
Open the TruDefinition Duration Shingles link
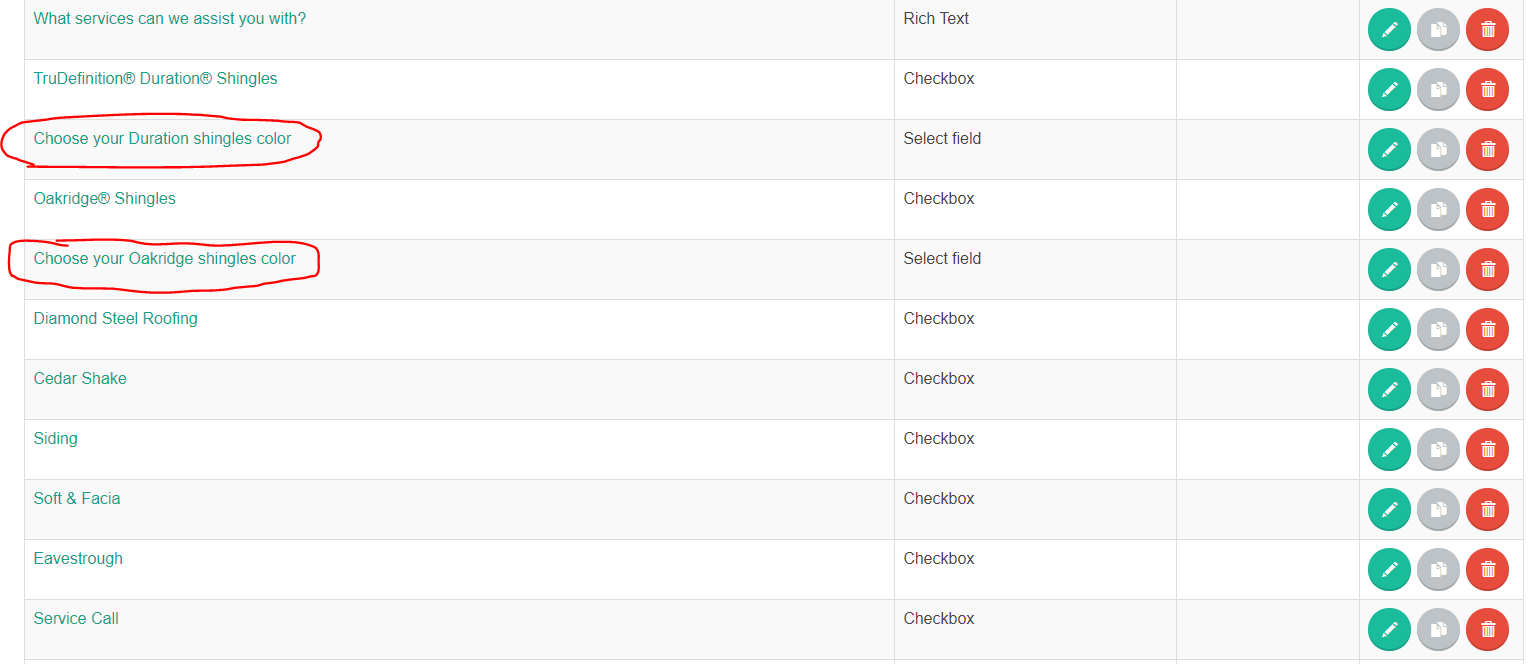155,78
